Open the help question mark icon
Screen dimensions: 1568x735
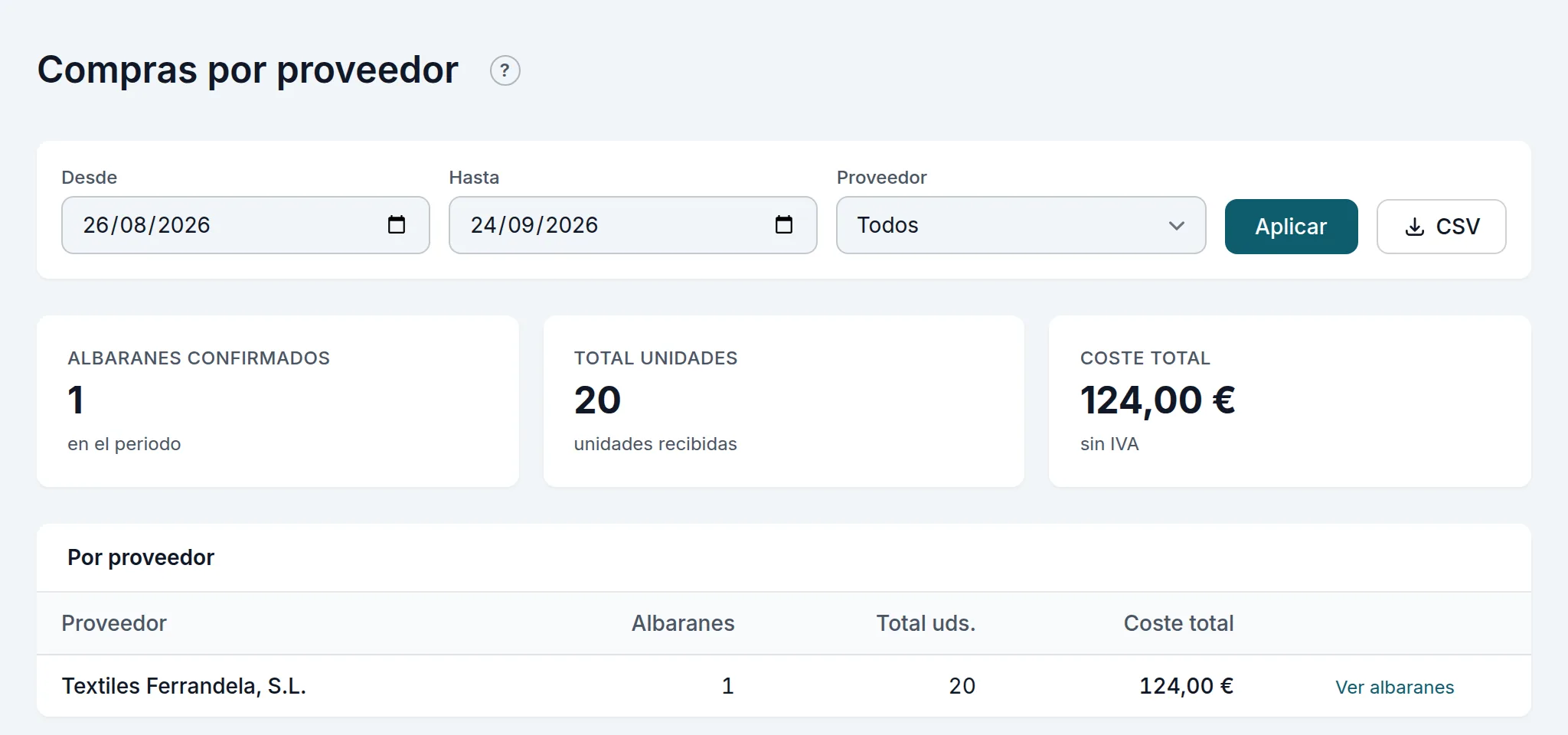coord(505,70)
